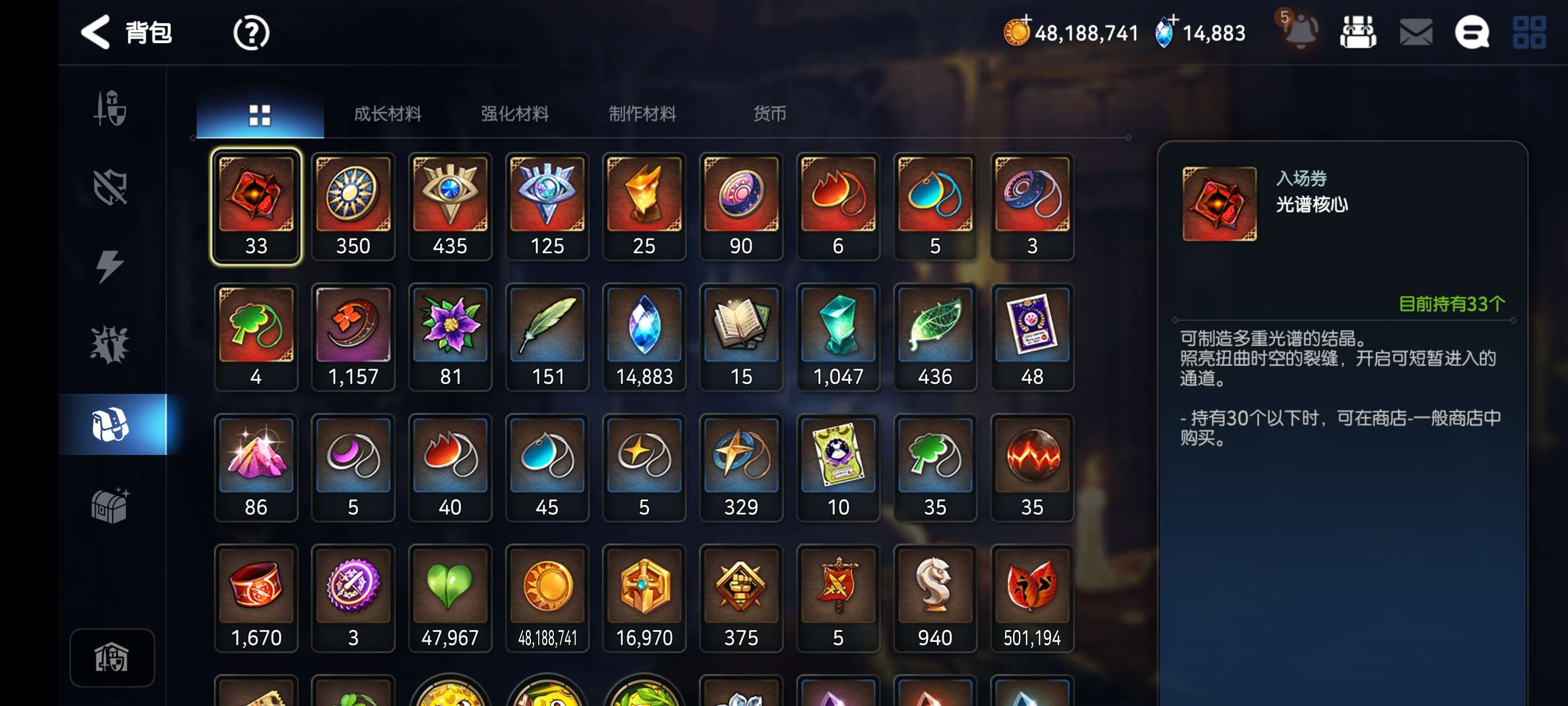1568x706 pixels.
Task: Open the mail envelope icon
Action: click(x=1415, y=32)
